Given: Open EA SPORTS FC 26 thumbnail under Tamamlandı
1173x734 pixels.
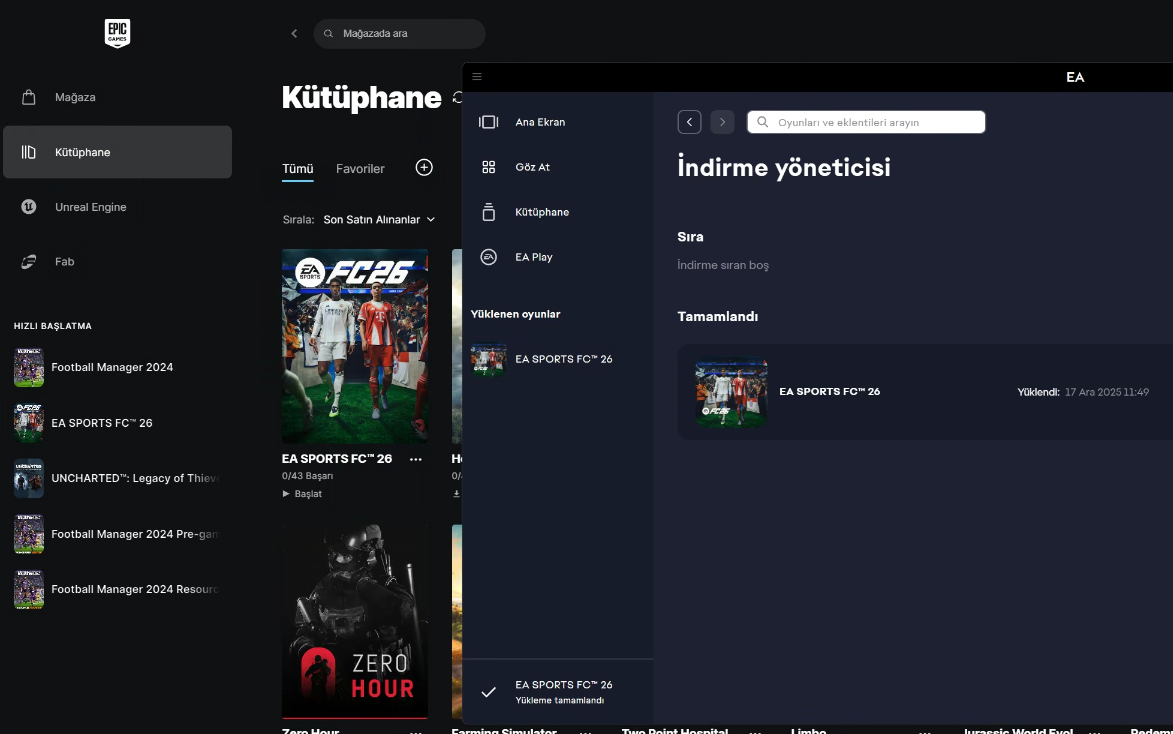Looking at the screenshot, I should (x=731, y=392).
